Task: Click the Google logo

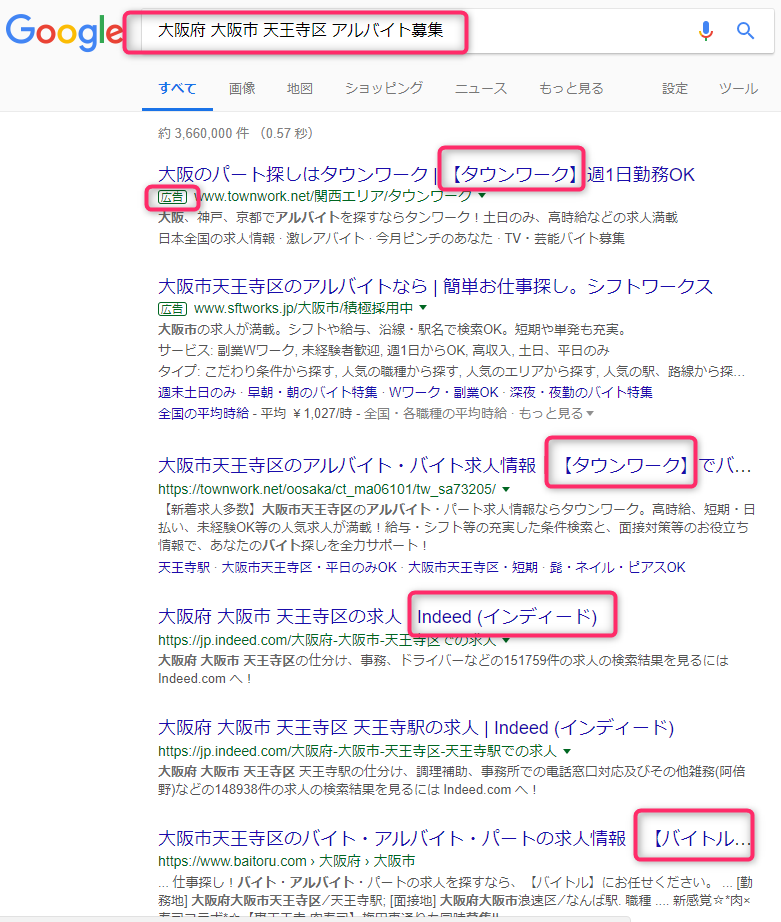Action: click(62, 31)
